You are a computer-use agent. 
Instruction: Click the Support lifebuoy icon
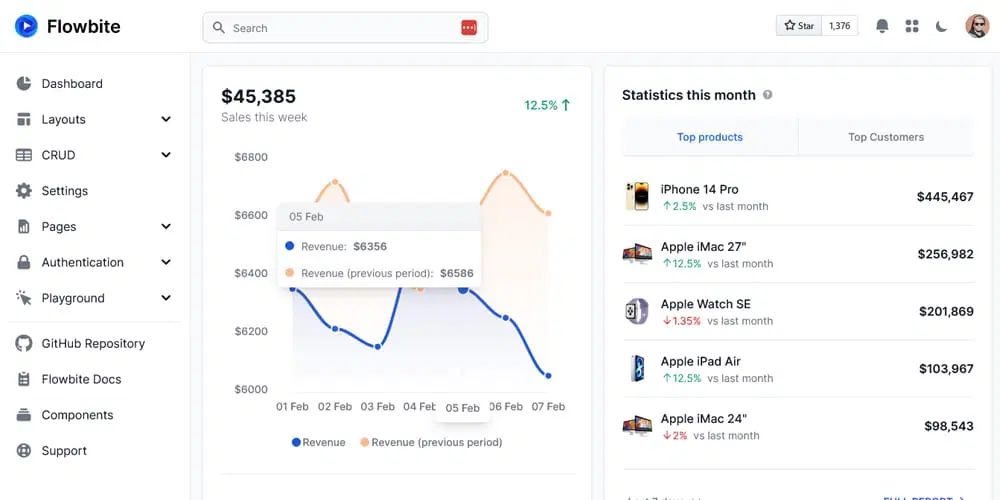click(24, 450)
